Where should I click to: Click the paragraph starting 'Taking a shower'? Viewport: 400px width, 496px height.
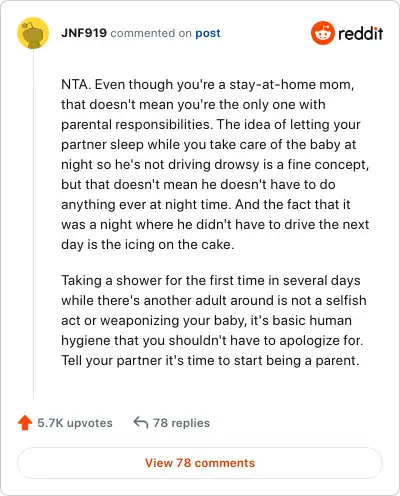coord(214,320)
